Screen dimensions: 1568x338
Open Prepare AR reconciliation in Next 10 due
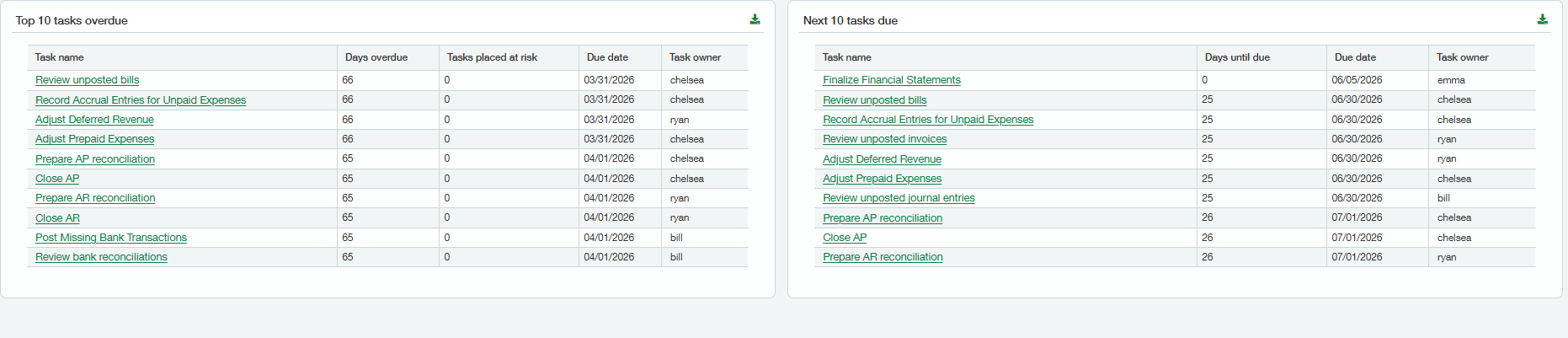[x=883, y=257]
